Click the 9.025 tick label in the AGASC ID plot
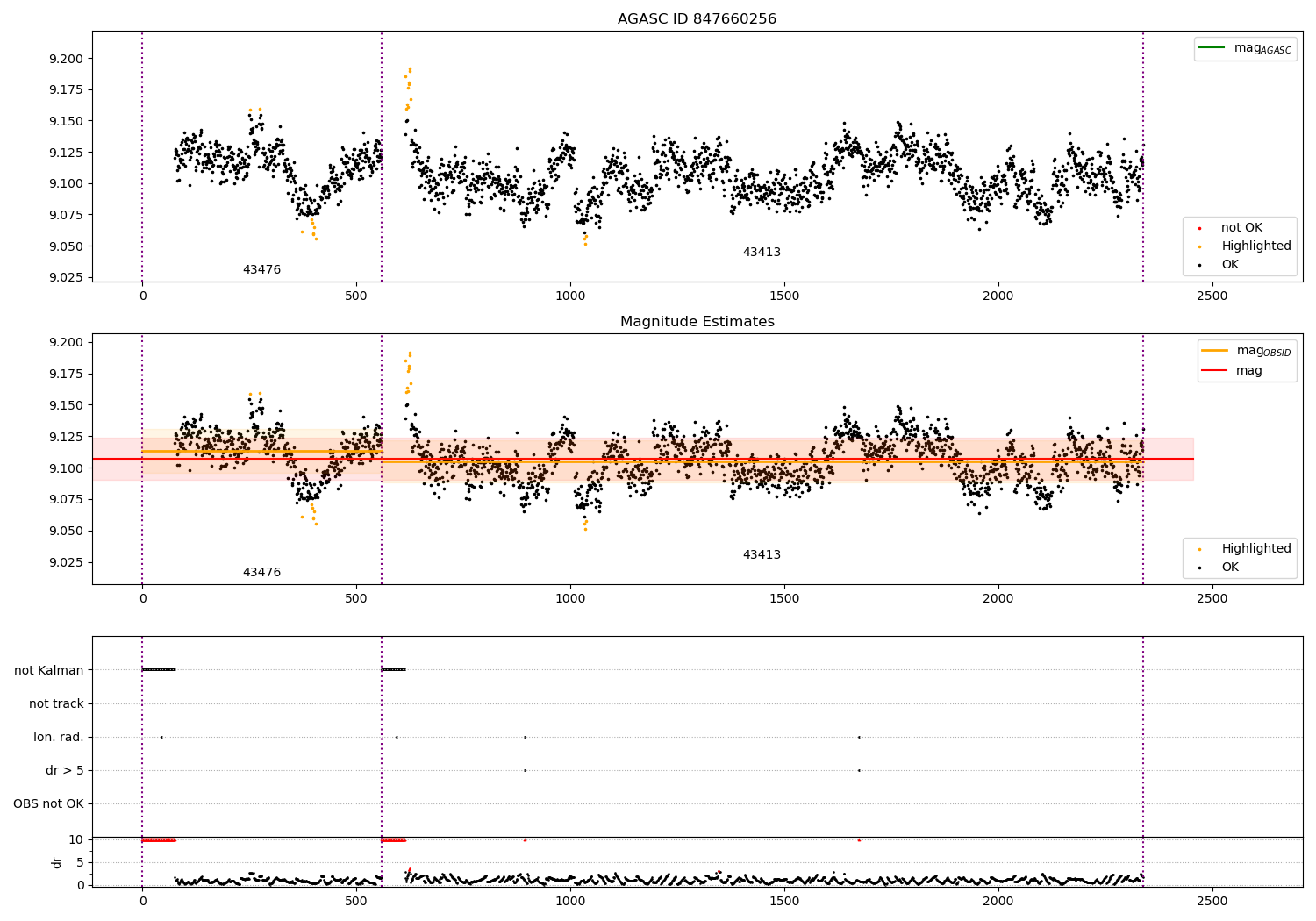The image size is (1316, 921). [x=66, y=278]
